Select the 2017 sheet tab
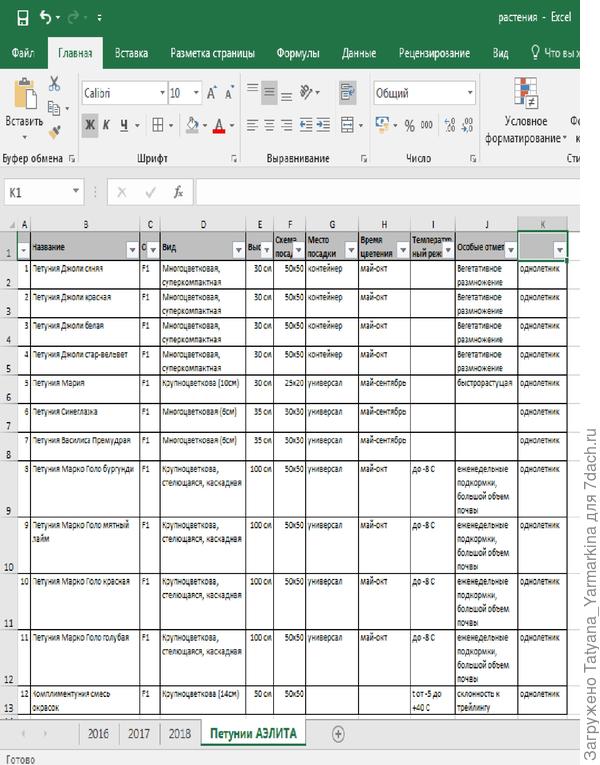This screenshot has width=600, height=765. (x=139, y=733)
